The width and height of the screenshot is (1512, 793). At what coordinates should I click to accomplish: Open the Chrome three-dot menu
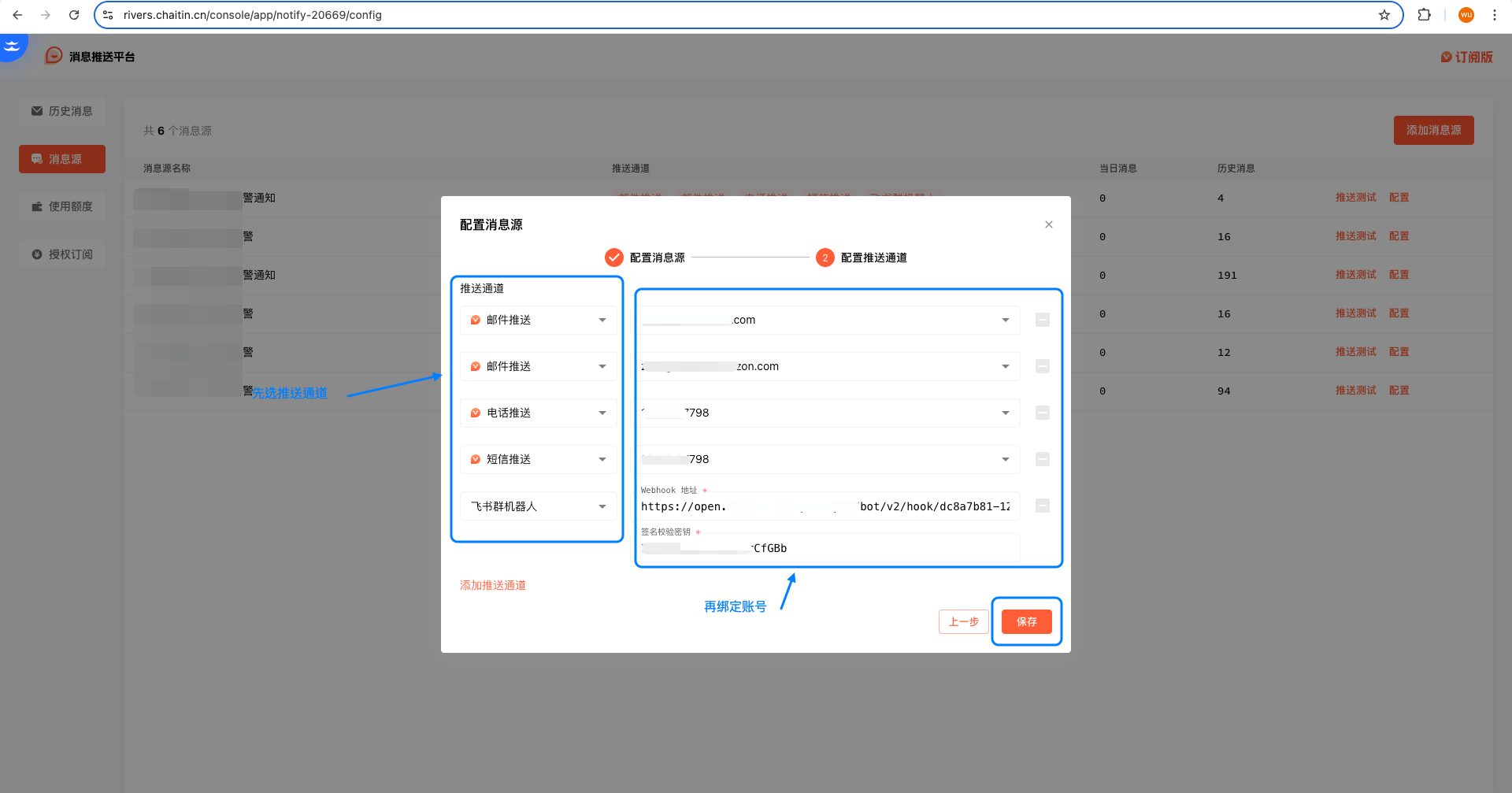click(x=1494, y=15)
